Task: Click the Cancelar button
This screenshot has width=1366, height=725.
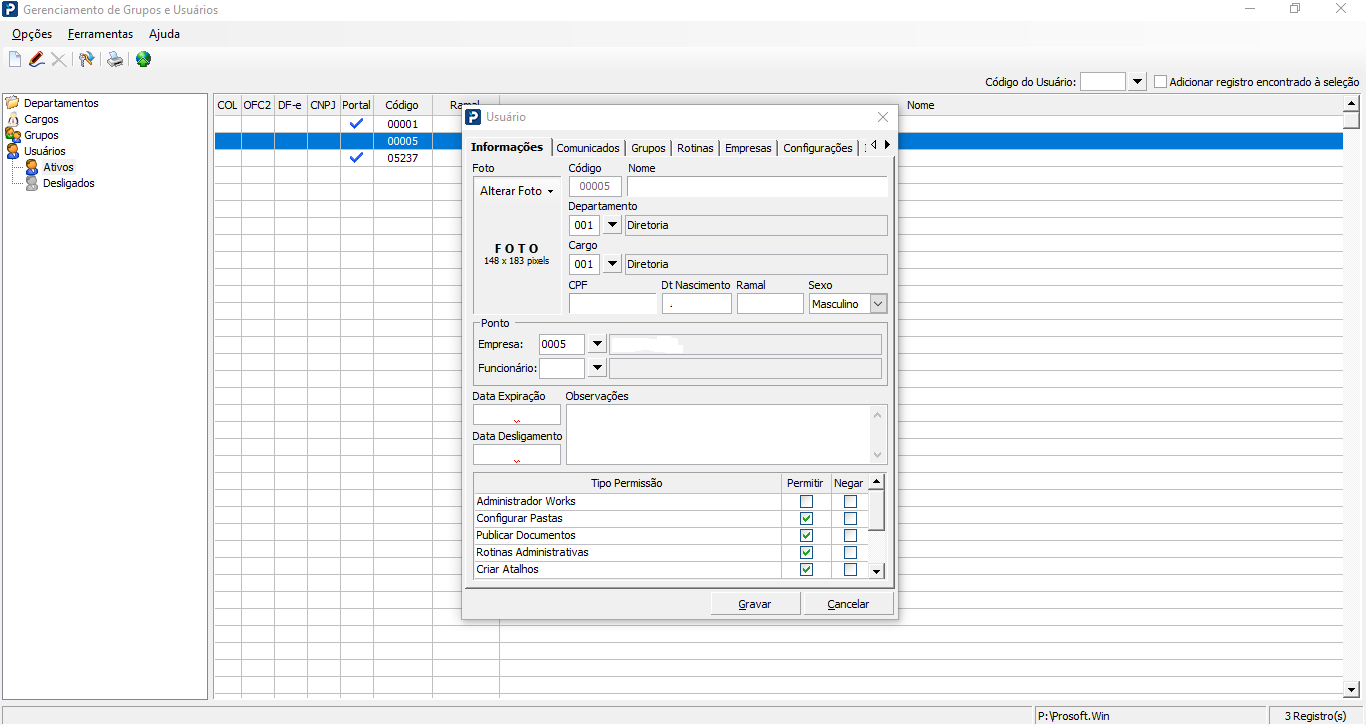Action: pos(848,604)
